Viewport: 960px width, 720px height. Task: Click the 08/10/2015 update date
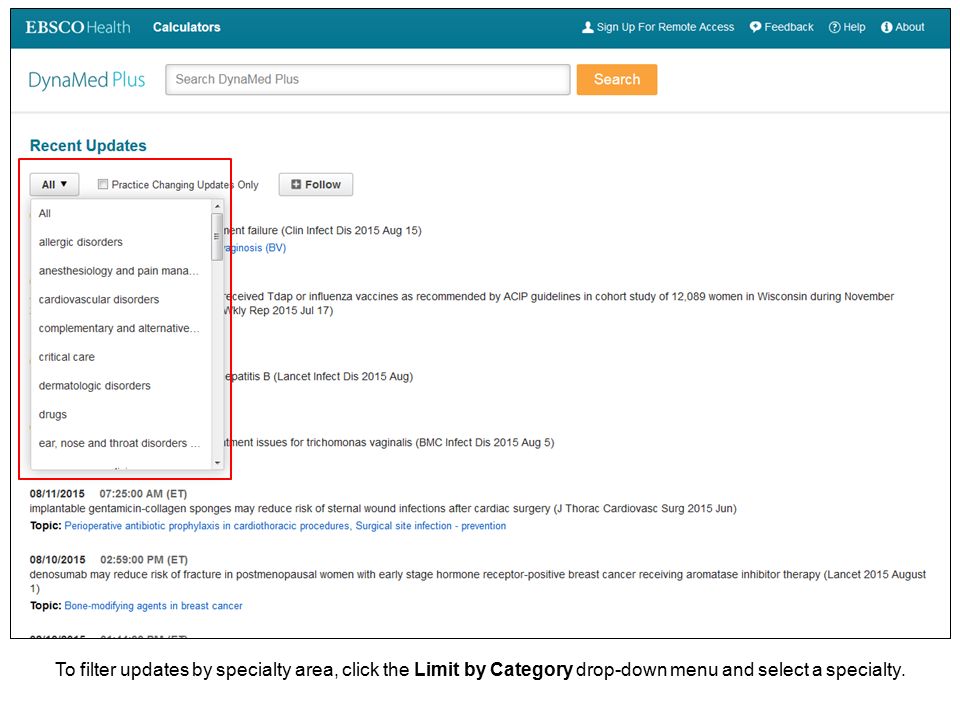(x=58, y=560)
